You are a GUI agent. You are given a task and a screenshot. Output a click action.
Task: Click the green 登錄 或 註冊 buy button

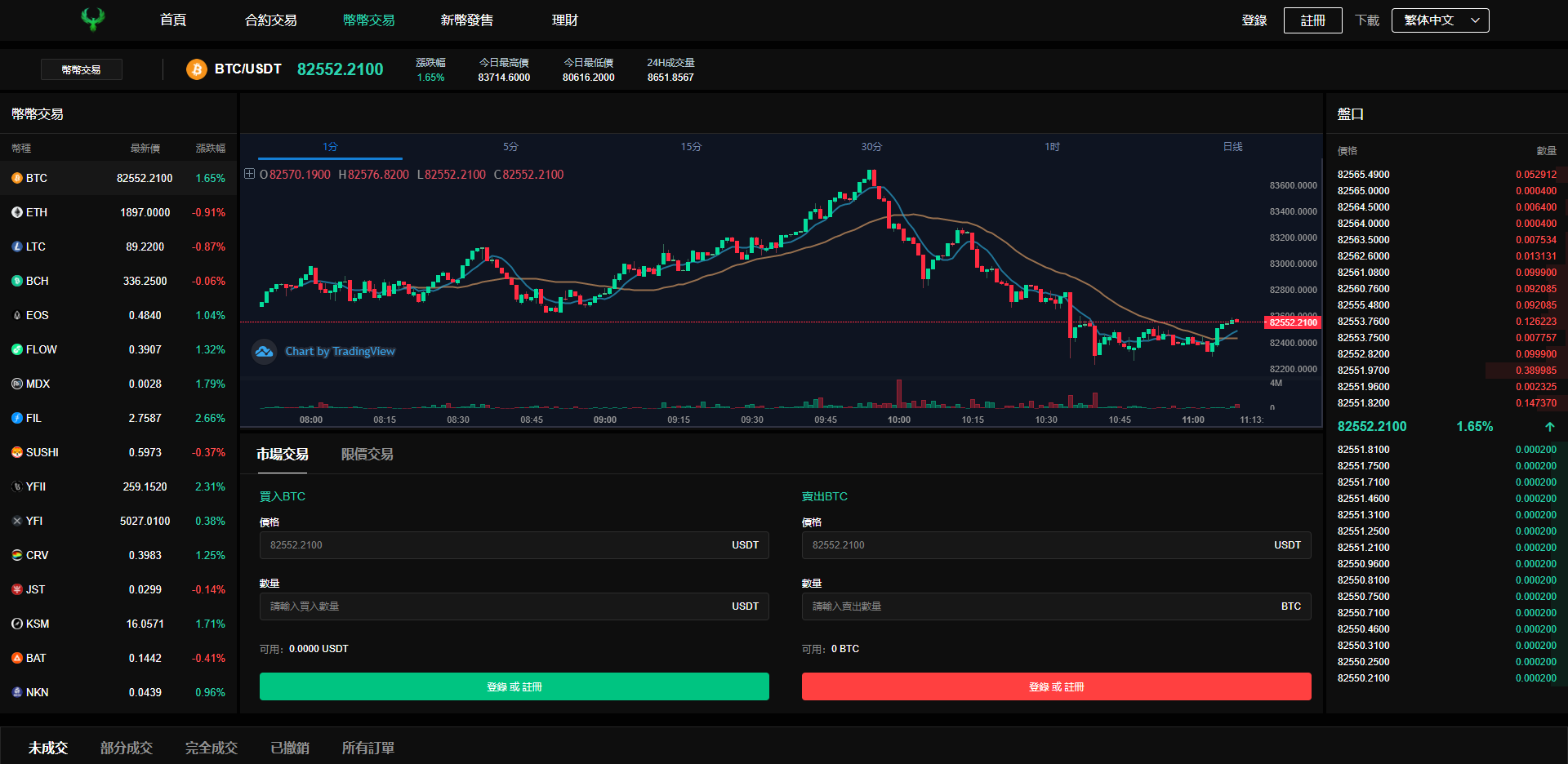[x=514, y=686]
